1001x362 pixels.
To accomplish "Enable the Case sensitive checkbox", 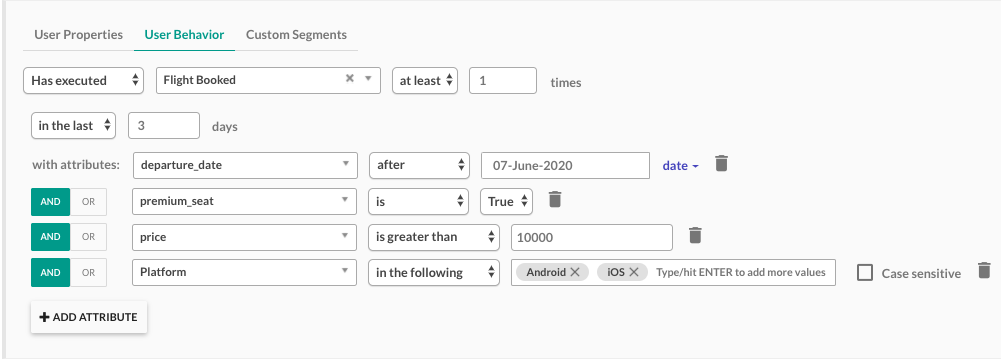I will click(865, 273).
